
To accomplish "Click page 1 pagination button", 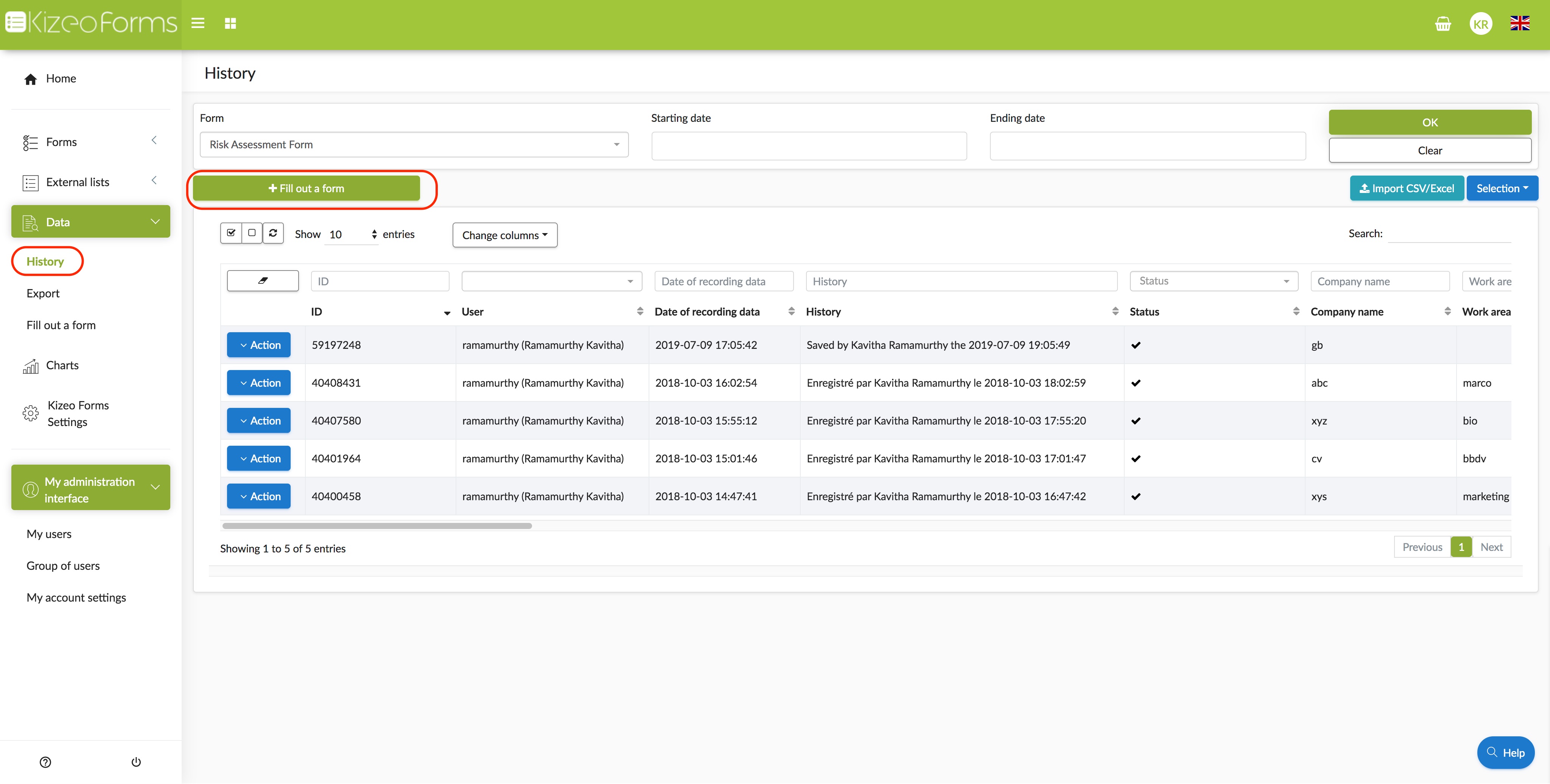I will (x=1461, y=548).
